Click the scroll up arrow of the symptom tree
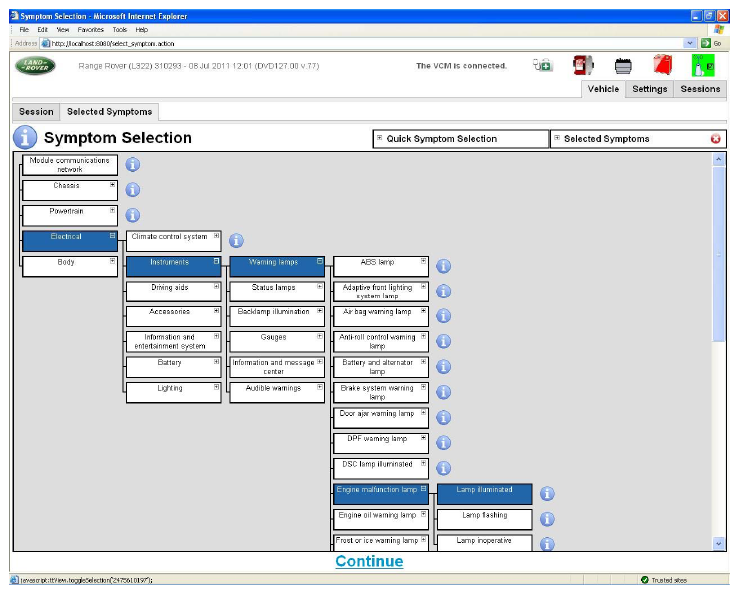 coord(718,159)
